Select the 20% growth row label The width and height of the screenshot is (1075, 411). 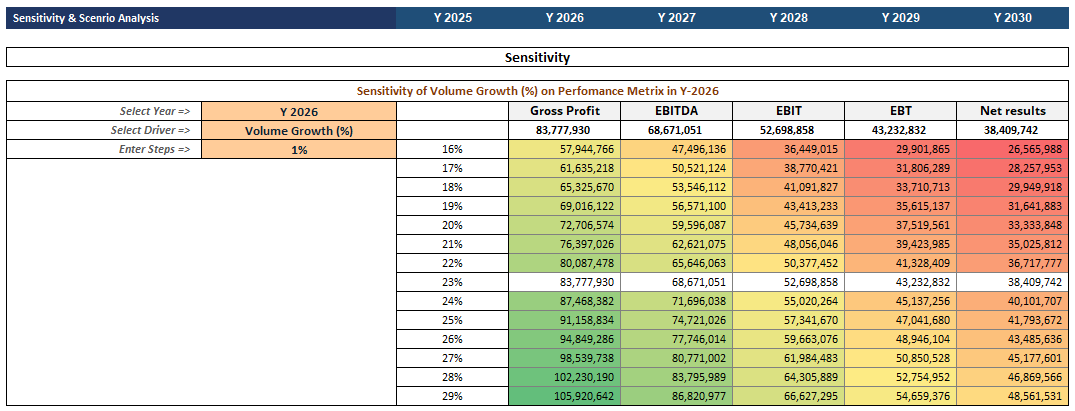(452, 225)
